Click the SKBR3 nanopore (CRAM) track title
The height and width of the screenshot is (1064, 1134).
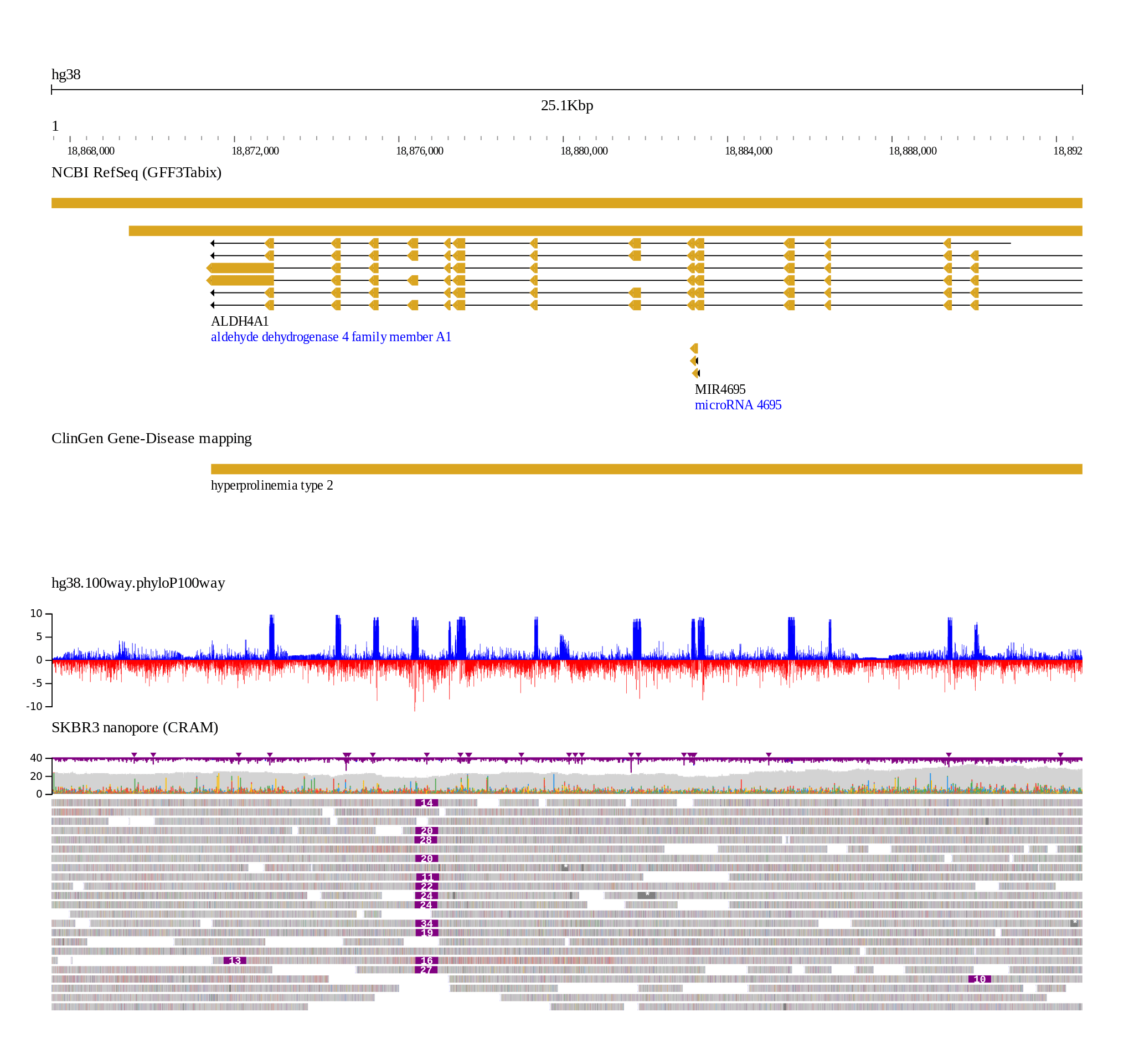(x=135, y=727)
